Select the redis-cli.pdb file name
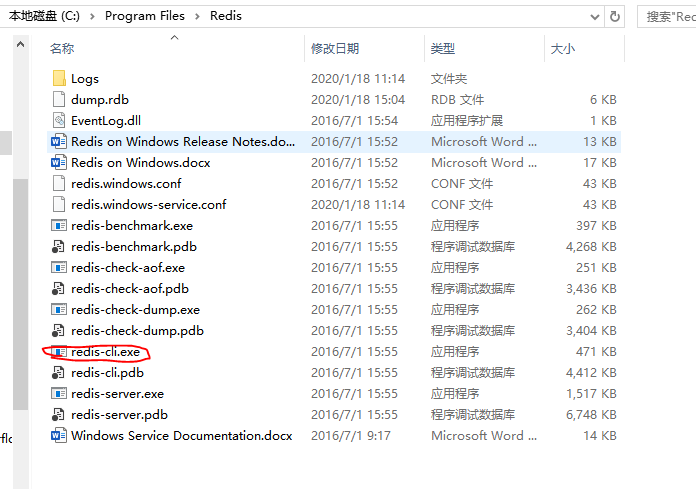Screen dimensions: 696x489 coord(107,372)
